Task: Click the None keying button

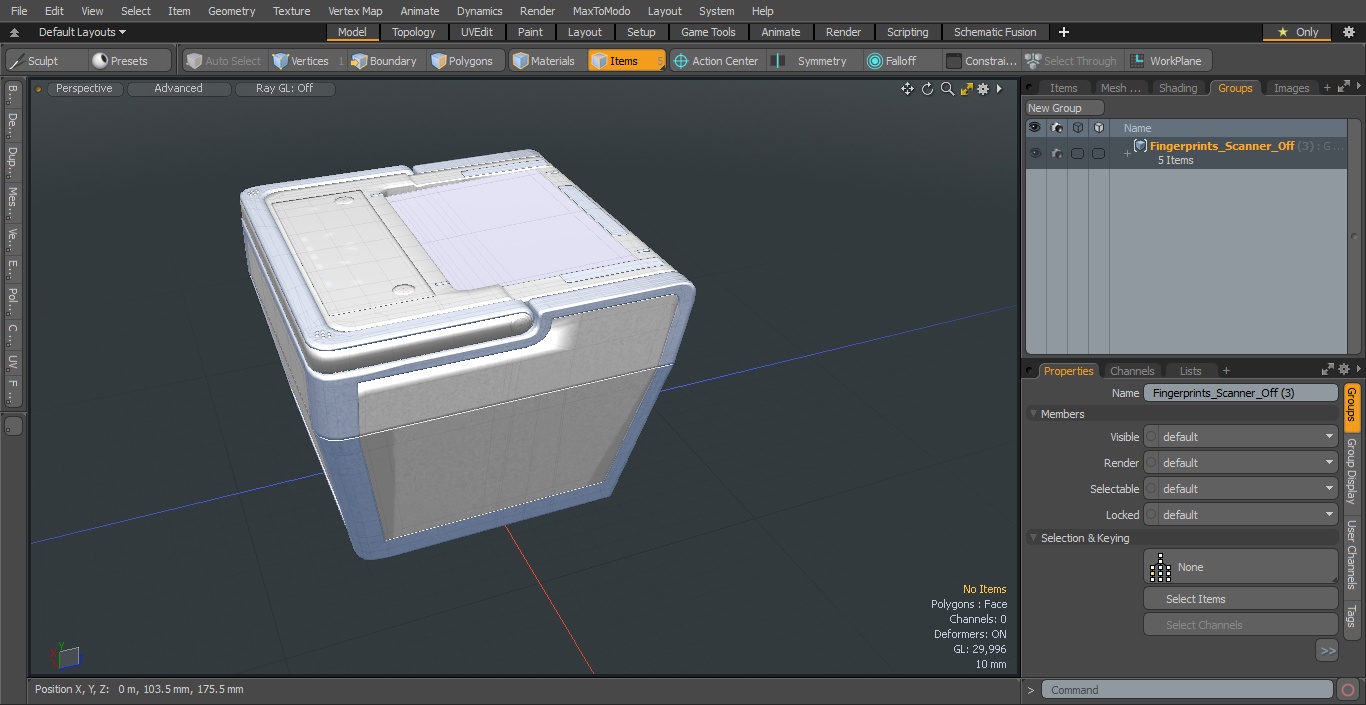Action: point(1240,567)
